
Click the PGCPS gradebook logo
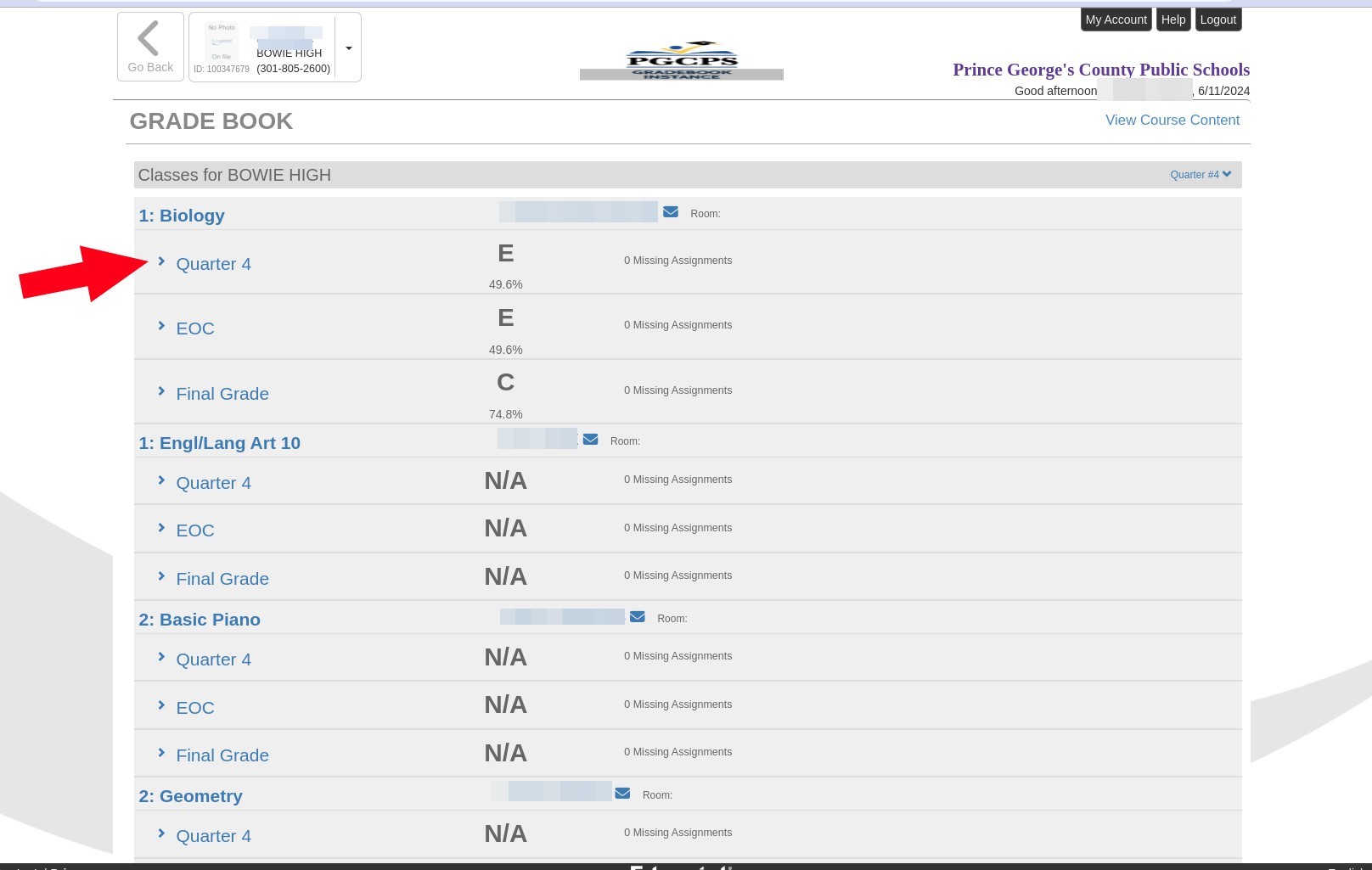click(681, 61)
